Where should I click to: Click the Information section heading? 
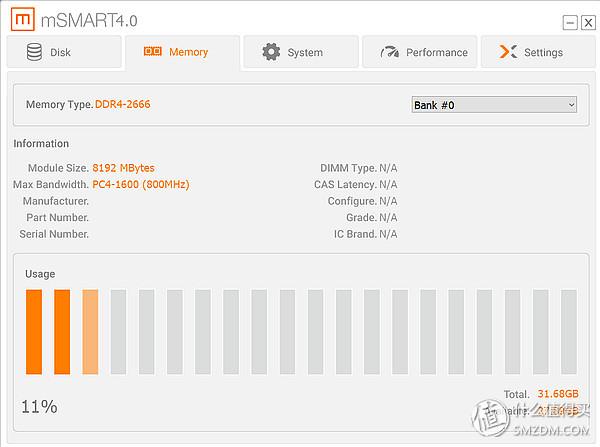click(x=41, y=144)
